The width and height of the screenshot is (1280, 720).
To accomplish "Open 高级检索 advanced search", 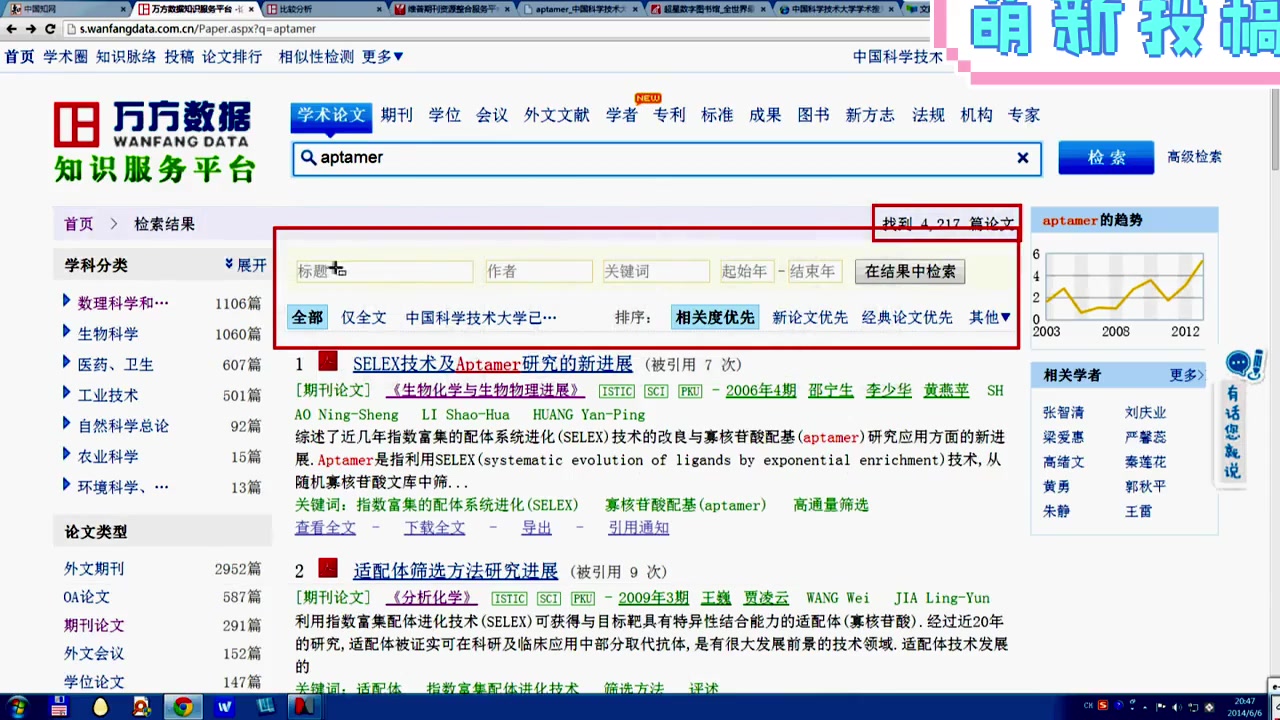I will pyautogui.click(x=1195, y=157).
